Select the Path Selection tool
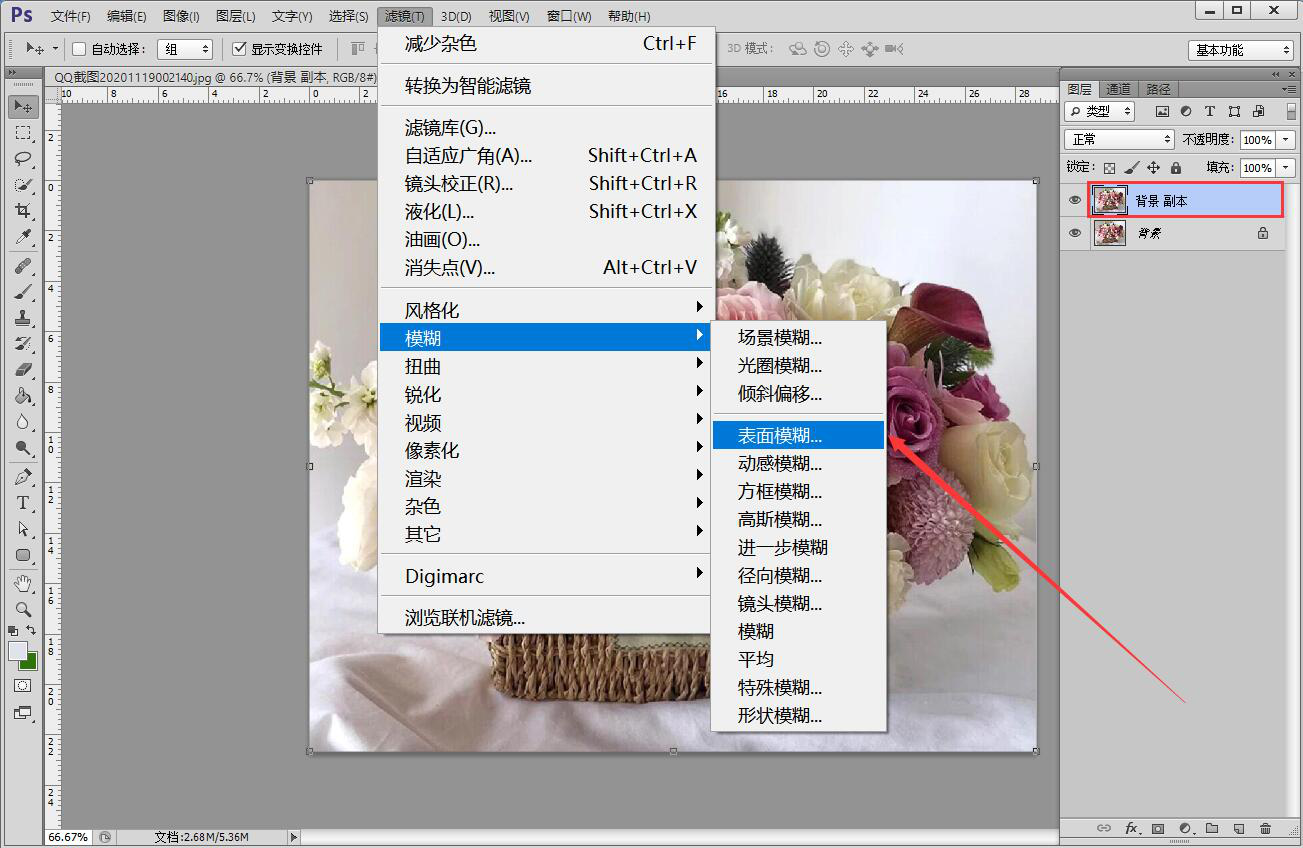1303x848 pixels. pyautogui.click(x=23, y=529)
